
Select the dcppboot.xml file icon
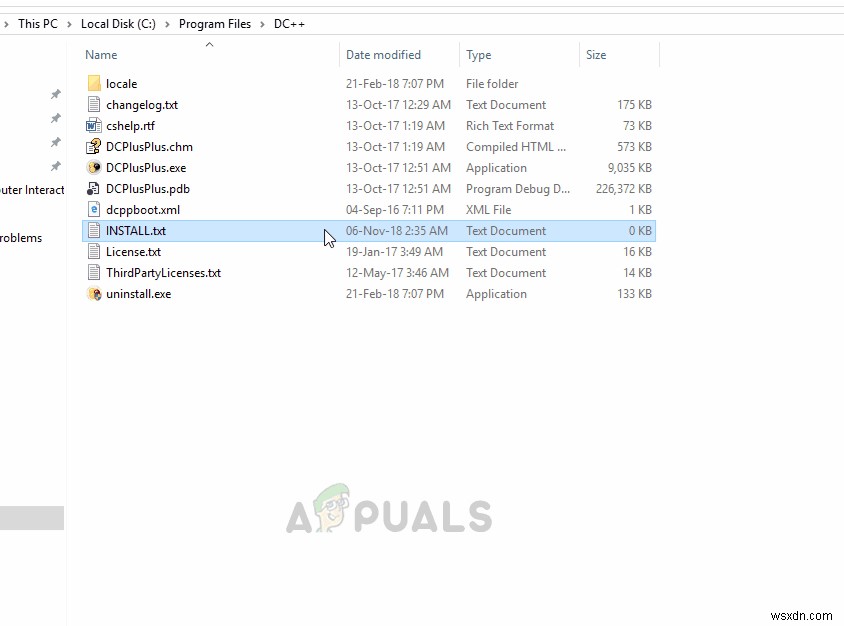tap(93, 209)
